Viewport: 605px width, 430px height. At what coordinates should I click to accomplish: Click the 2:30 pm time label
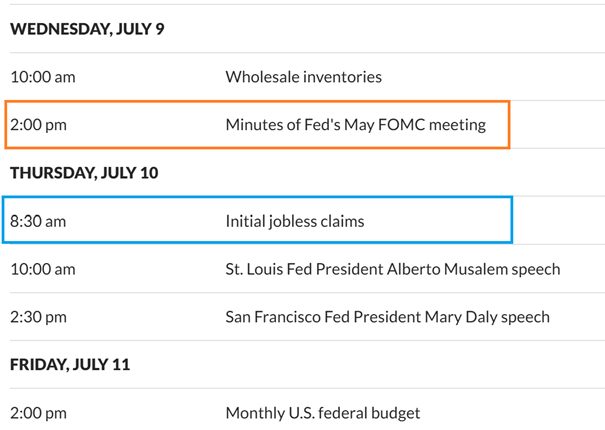(38, 317)
